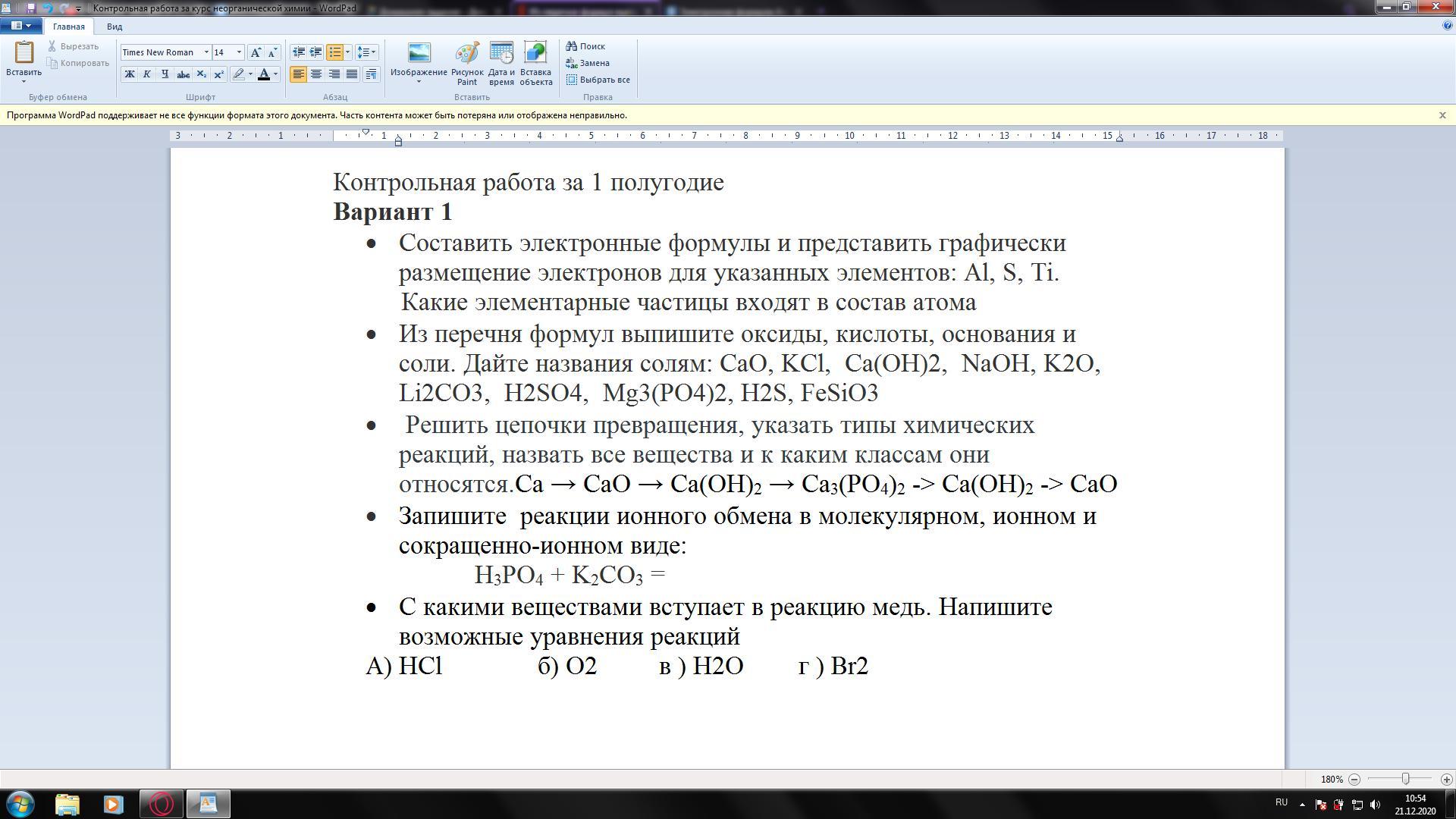The width and height of the screenshot is (1456, 819).
Task: Click Выбрать все to select all
Action: coord(598,80)
